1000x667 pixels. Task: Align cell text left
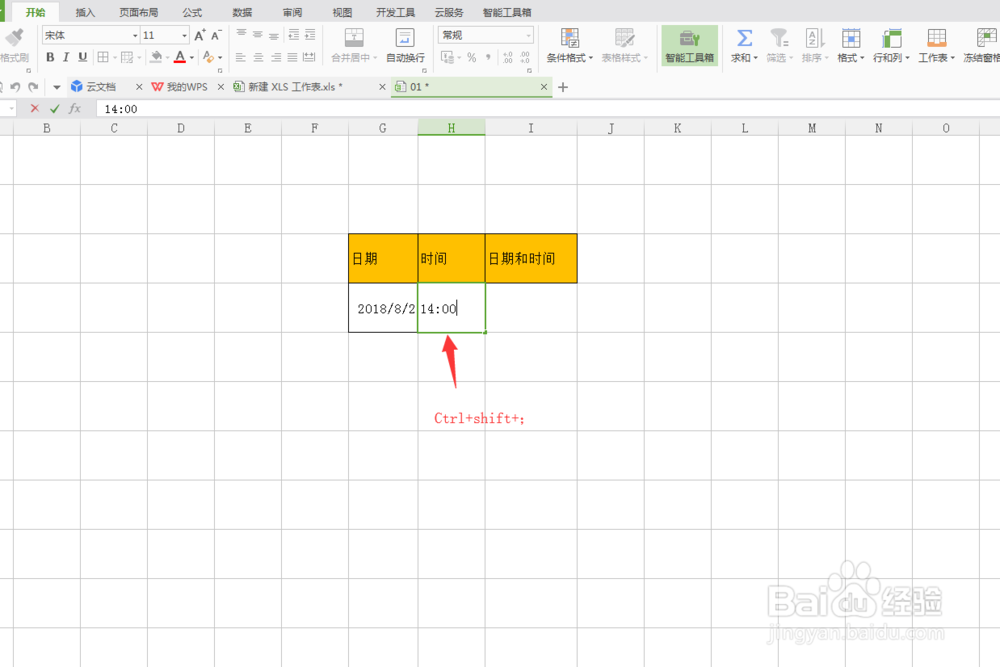pyautogui.click(x=240, y=57)
